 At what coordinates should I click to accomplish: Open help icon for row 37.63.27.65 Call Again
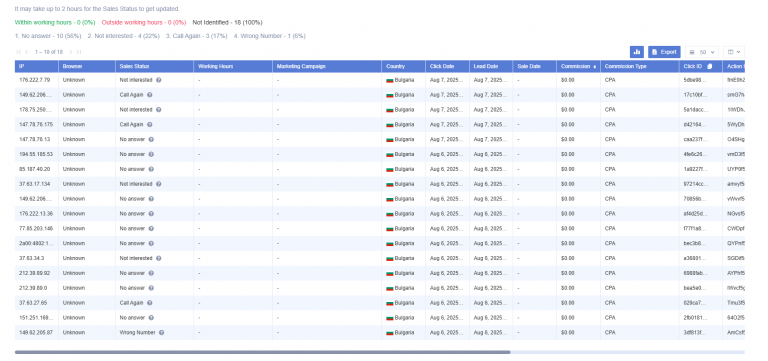150,303
